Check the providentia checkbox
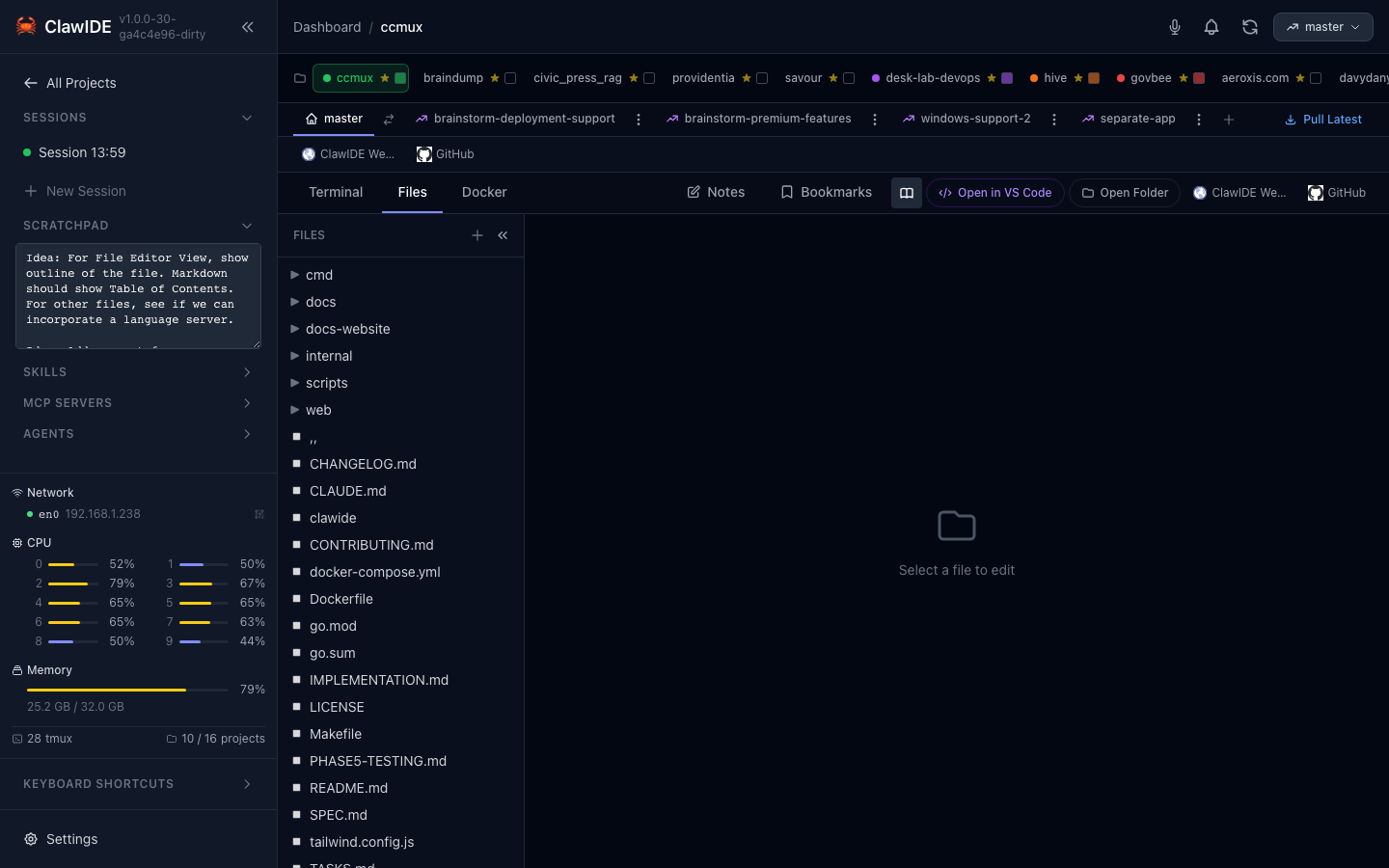Image resolution: width=1389 pixels, height=868 pixels. [762, 78]
